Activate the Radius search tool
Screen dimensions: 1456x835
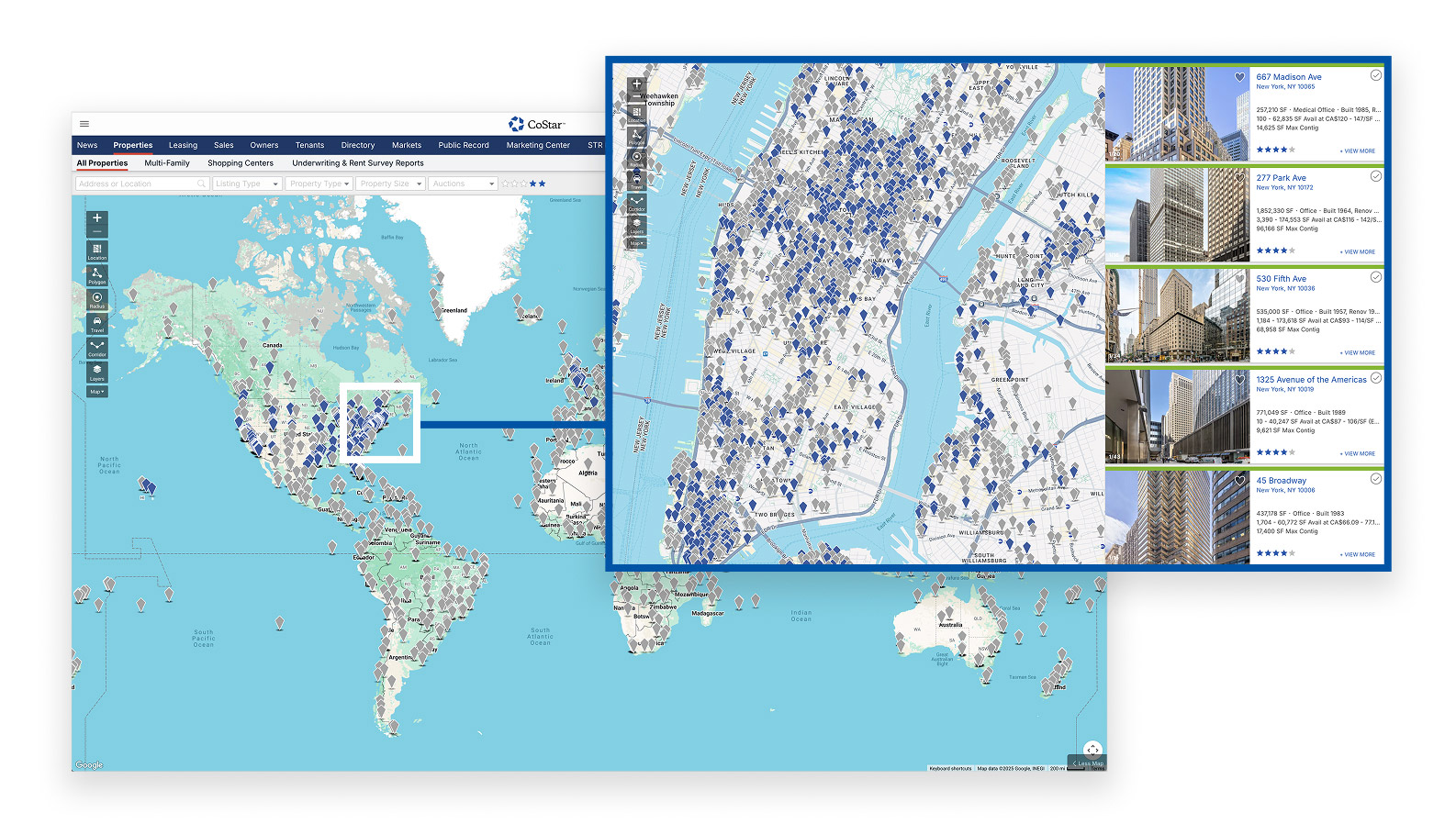(x=97, y=298)
